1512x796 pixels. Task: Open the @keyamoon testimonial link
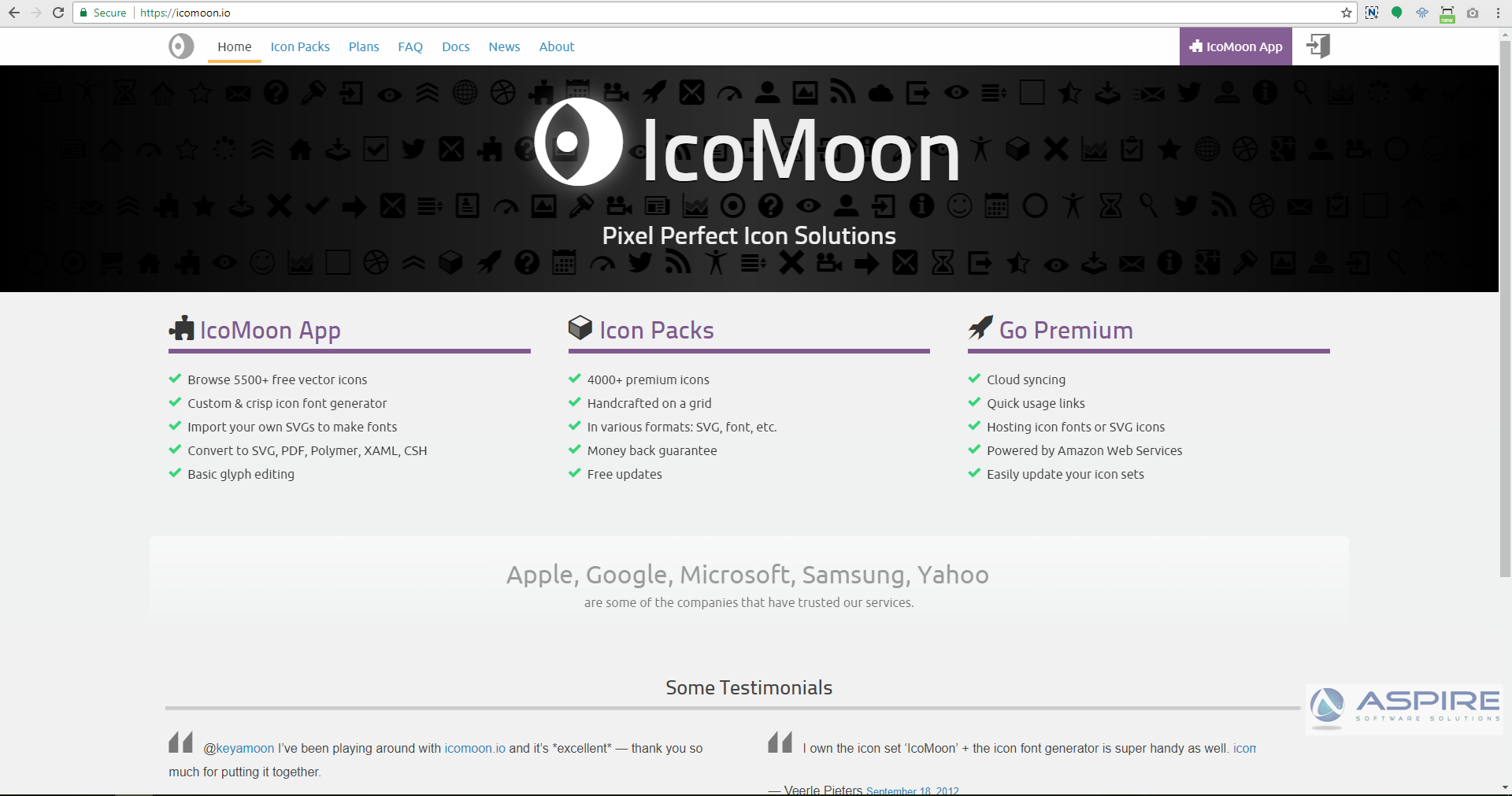pos(245,748)
